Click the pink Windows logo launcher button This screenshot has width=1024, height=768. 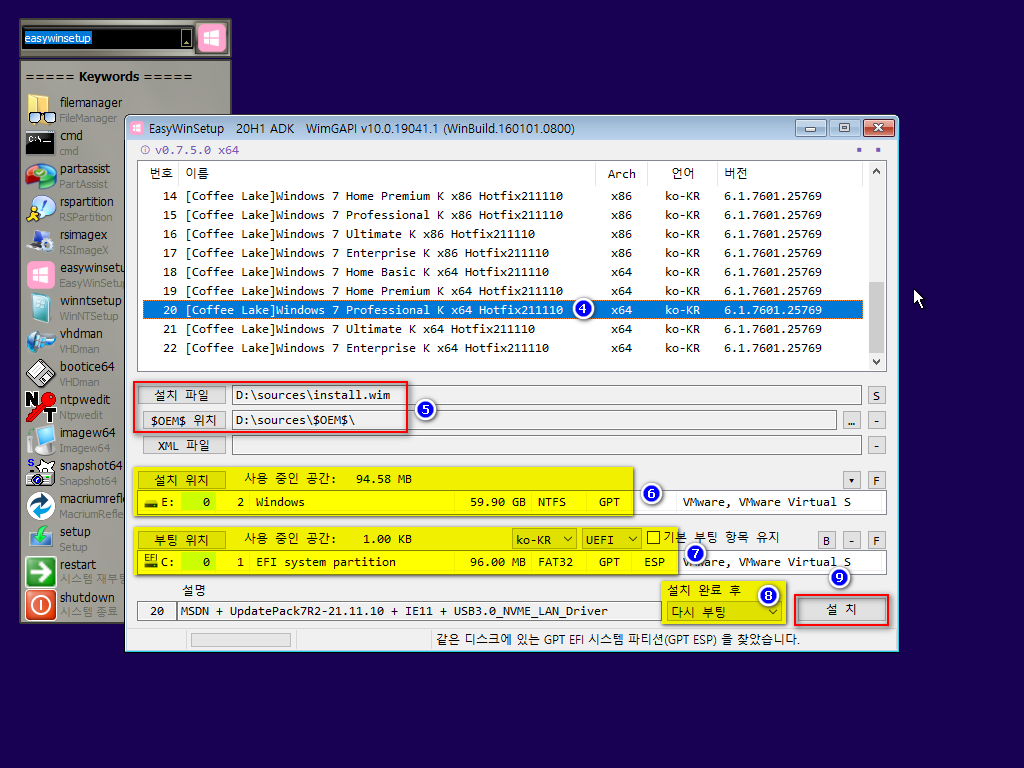[x=211, y=38]
